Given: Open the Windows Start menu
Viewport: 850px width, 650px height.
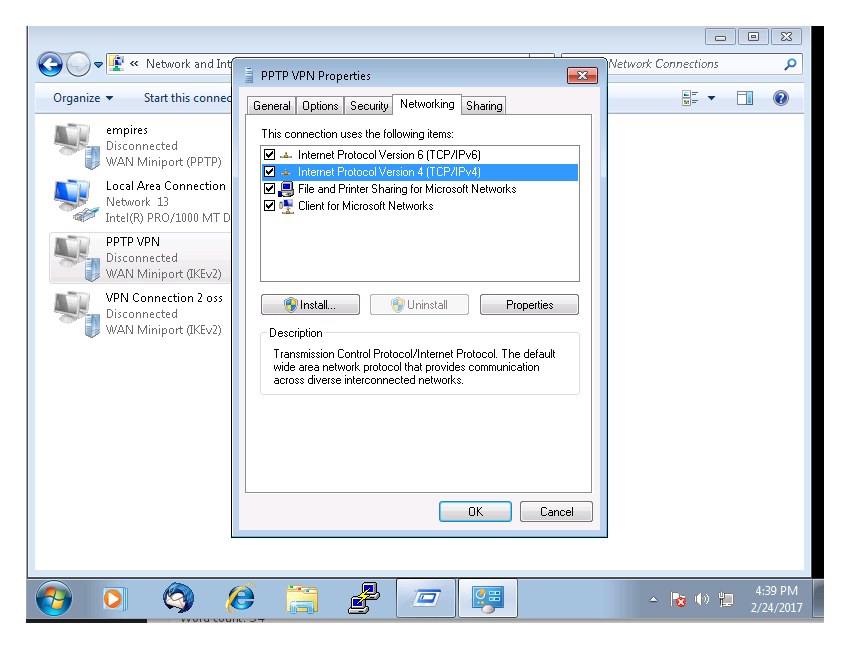Looking at the screenshot, I should (x=54, y=598).
